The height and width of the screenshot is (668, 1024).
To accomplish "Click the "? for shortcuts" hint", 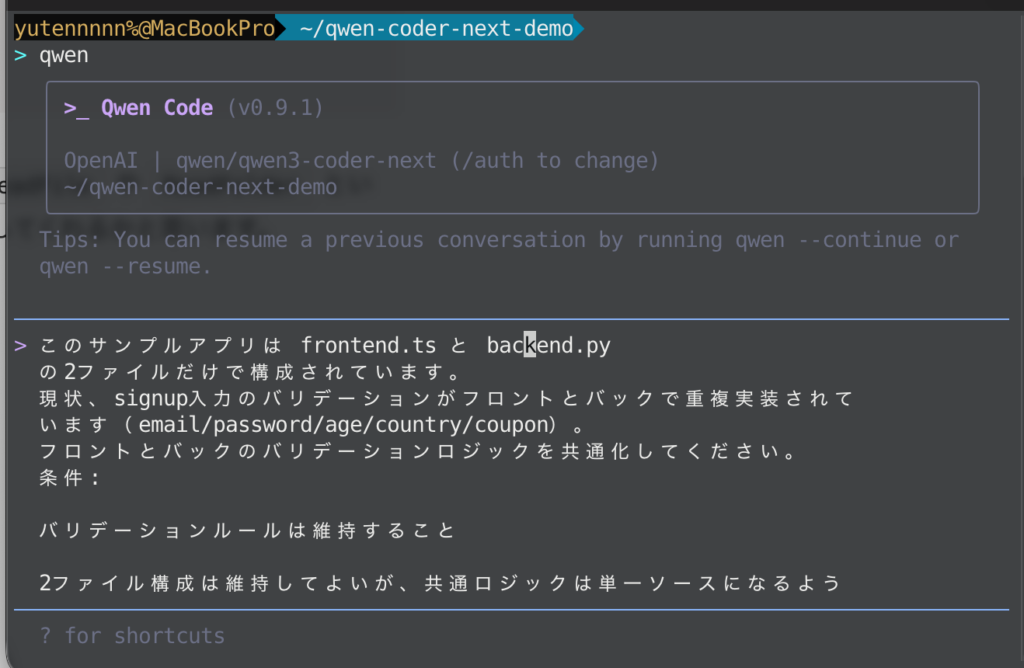I will click(132, 636).
